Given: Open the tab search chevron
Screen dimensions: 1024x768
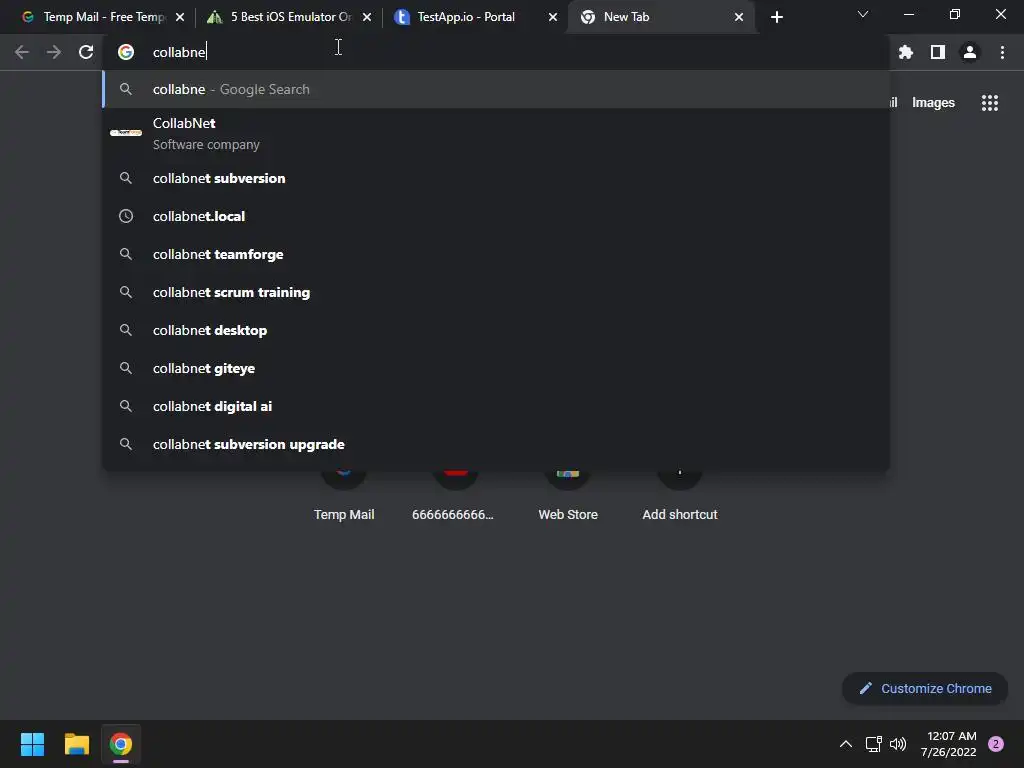Looking at the screenshot, I should point(863,14).
